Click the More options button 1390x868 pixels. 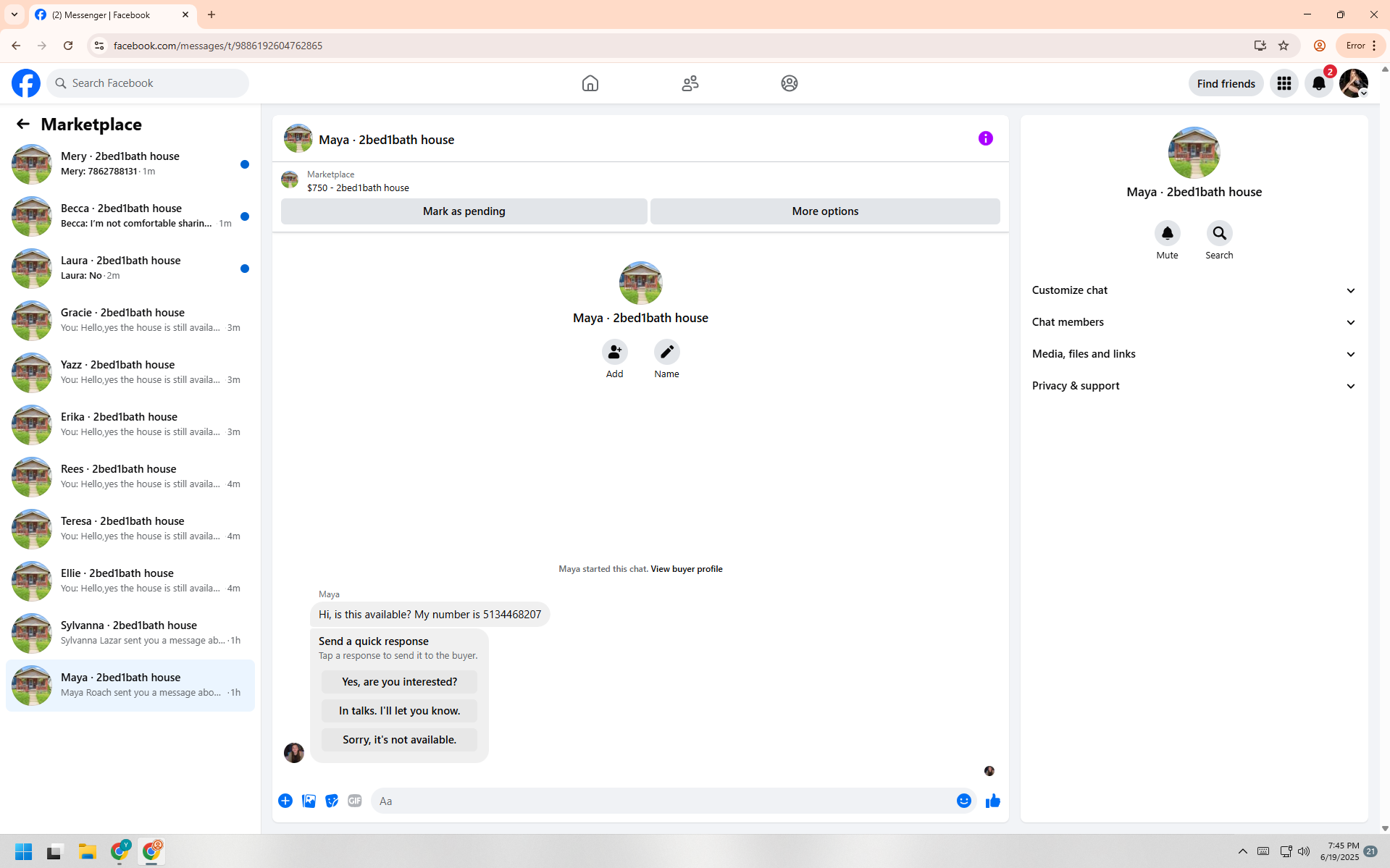tap(825, 211)
